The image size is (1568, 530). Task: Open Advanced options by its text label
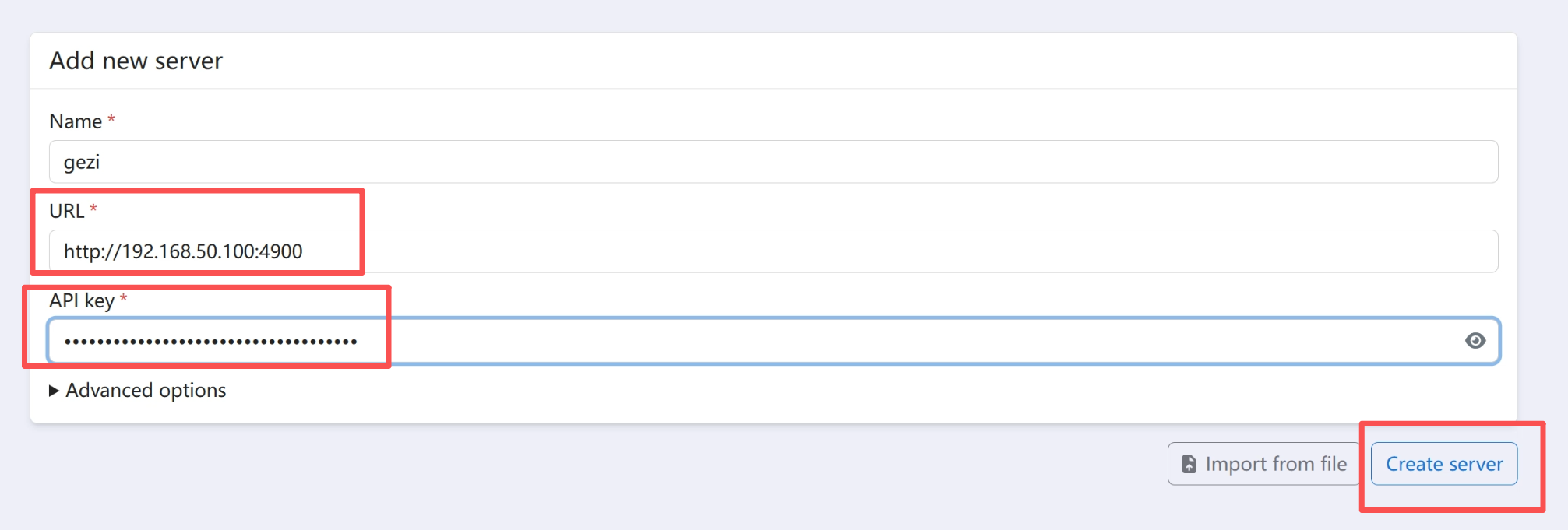pos(146,391)
